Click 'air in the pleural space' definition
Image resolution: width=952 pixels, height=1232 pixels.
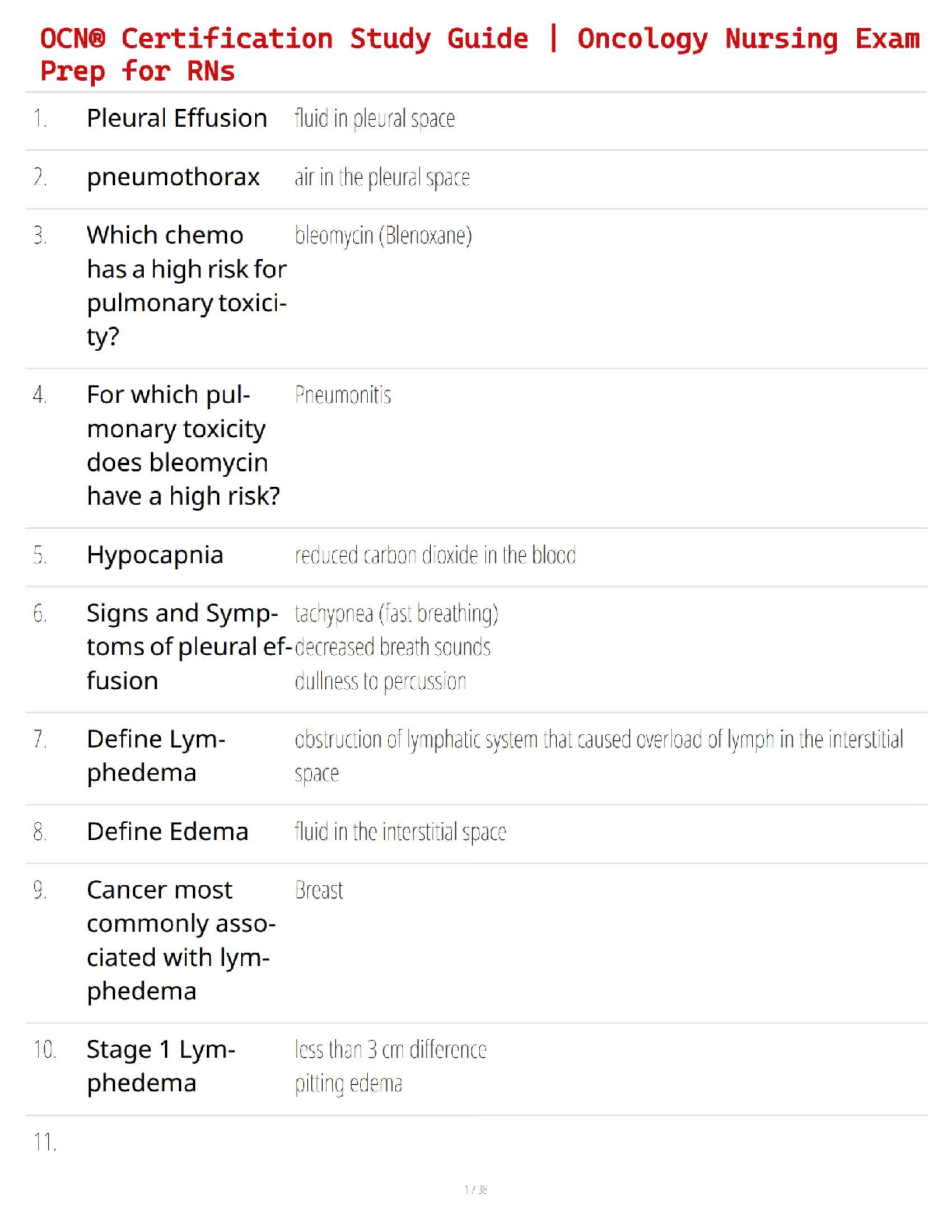click(x=382, y=178)
